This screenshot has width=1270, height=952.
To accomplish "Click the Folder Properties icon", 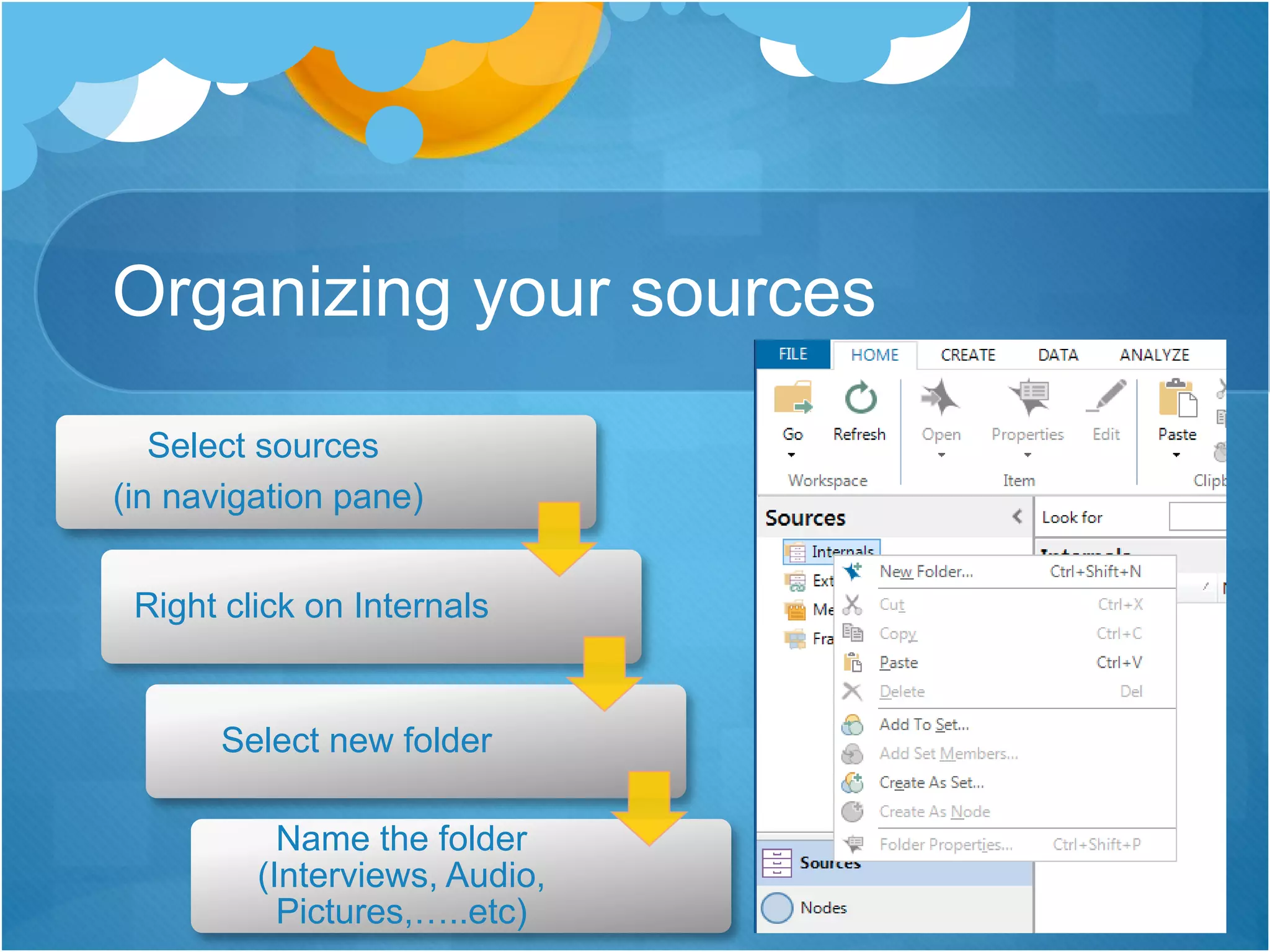I will pyautogui.click(x=854, y=844).
